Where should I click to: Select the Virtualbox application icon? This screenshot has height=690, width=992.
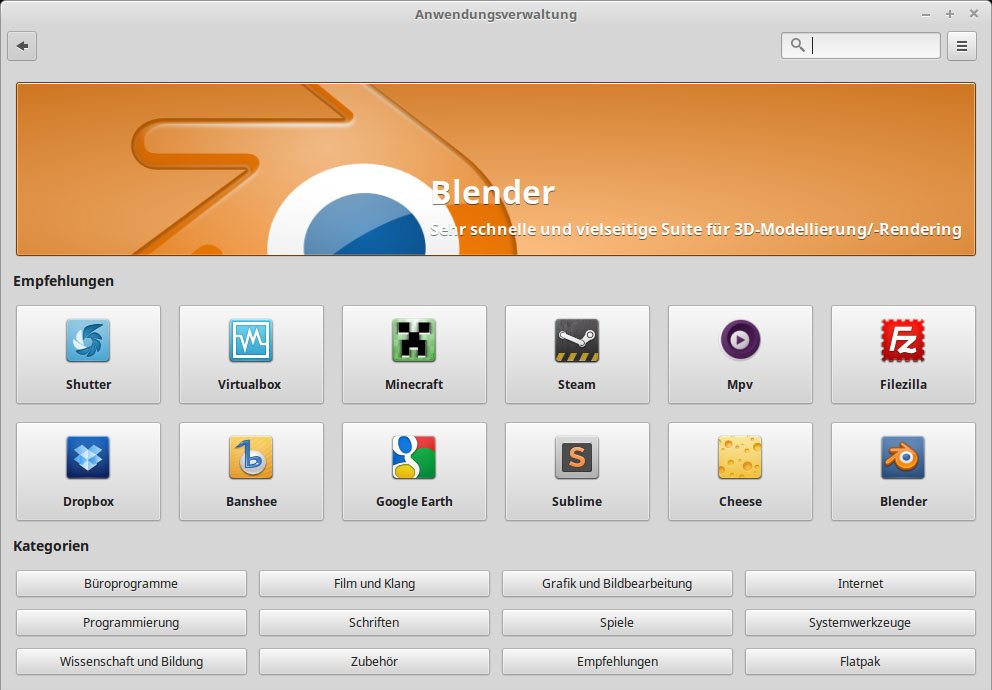251,354
